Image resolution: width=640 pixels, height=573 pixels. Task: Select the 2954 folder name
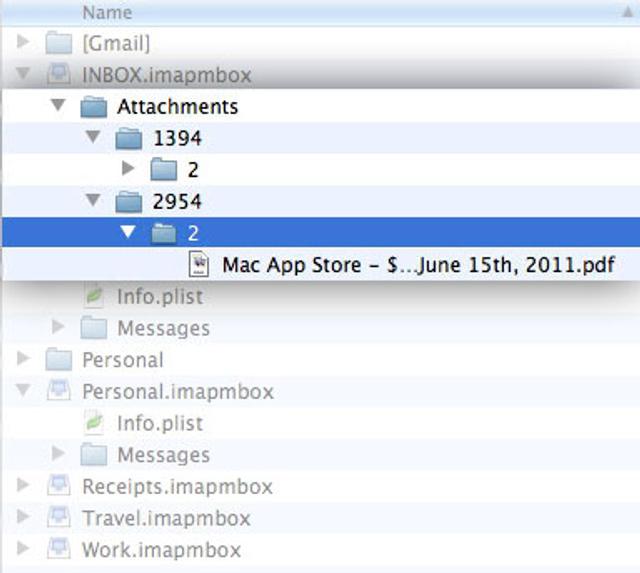177,202
